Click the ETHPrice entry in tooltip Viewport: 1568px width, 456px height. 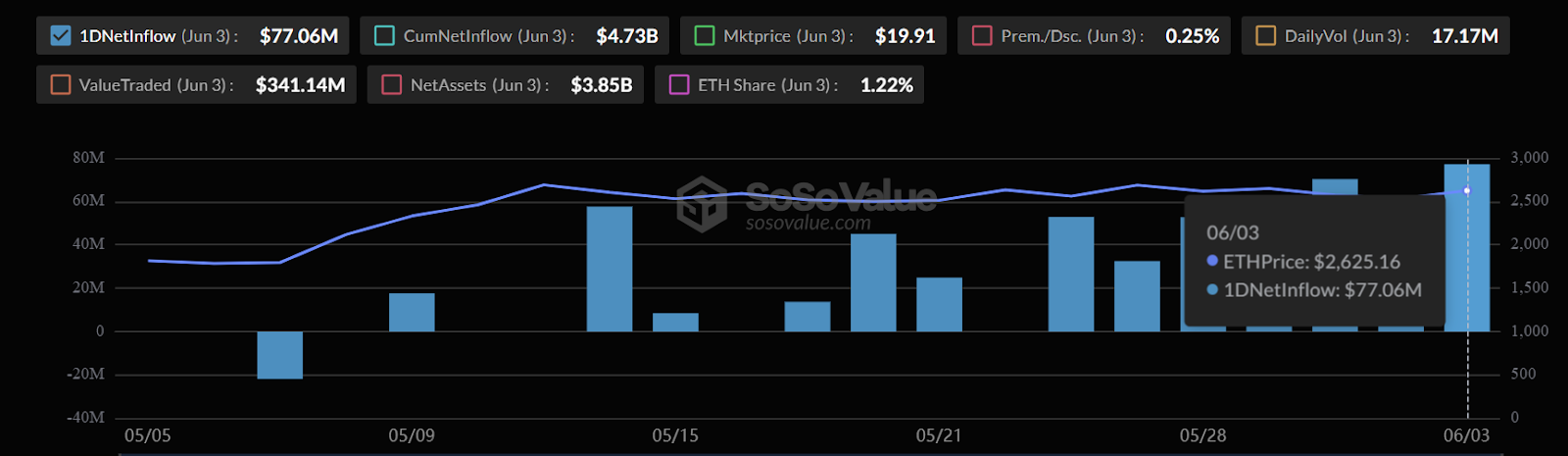pyautogui.click(x=1310, y=262)
